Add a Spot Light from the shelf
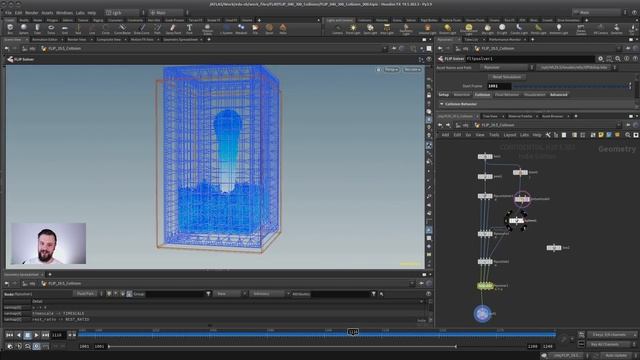Image resolution: width=640 pixels, height=360 pixels. coord(370,29)
